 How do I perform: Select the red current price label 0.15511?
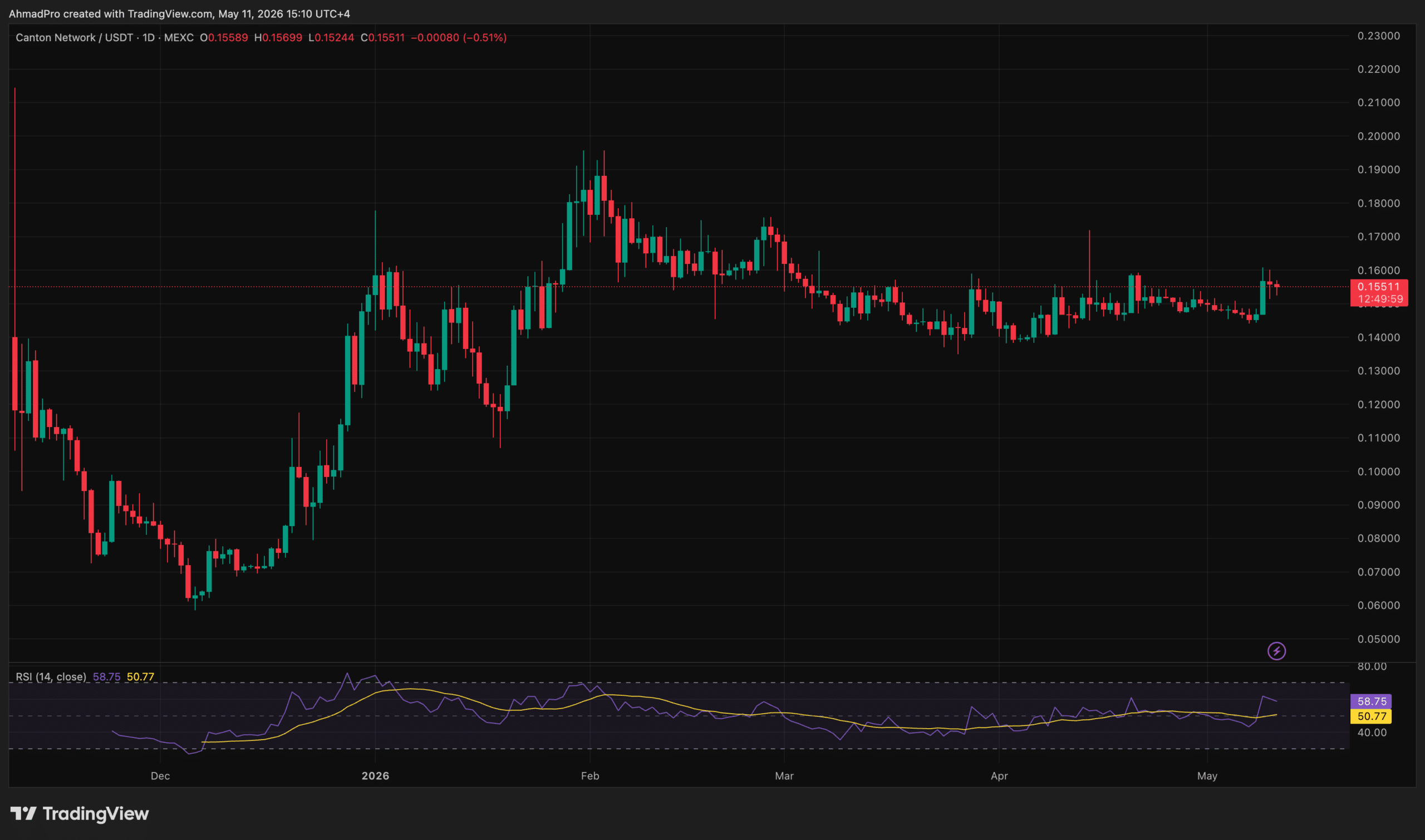click(1378, 287)
